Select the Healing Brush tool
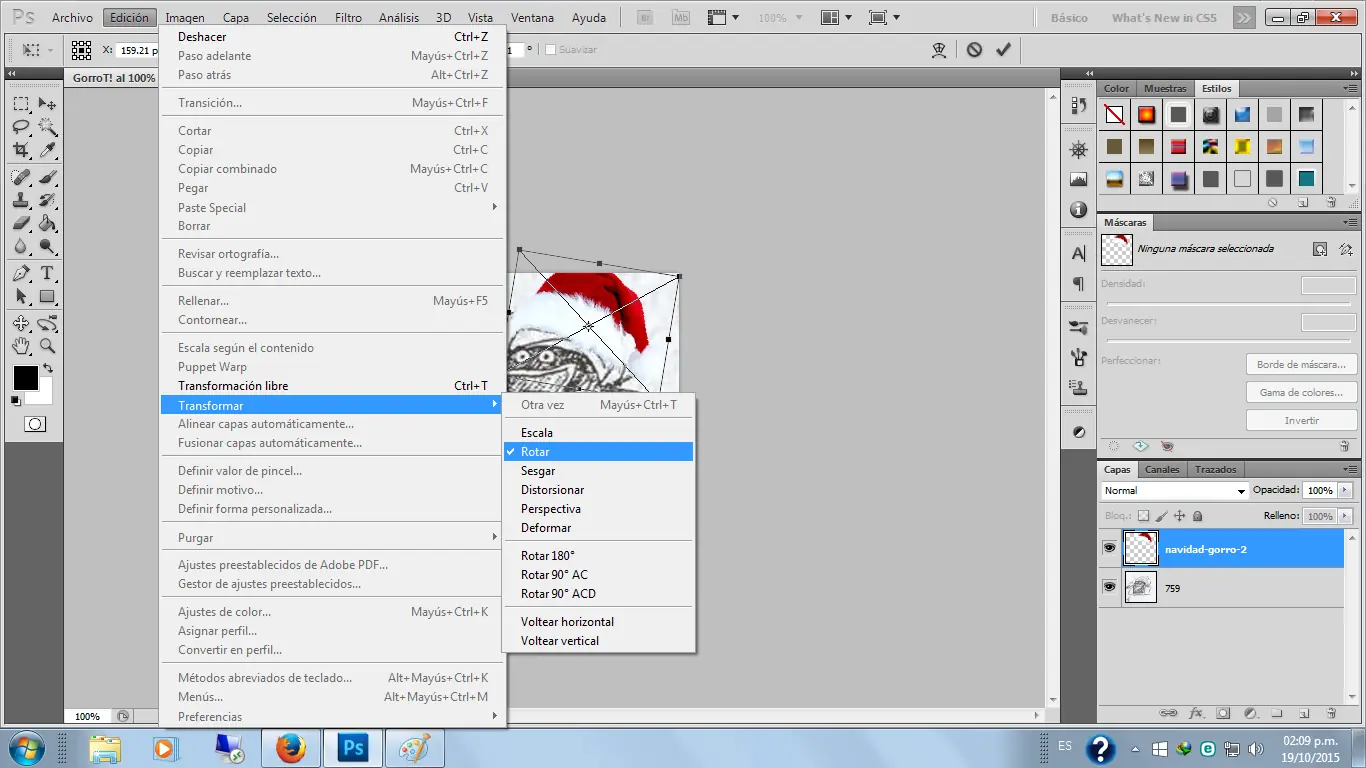Viewport: 1366px width, 768px height. point(22,177)
